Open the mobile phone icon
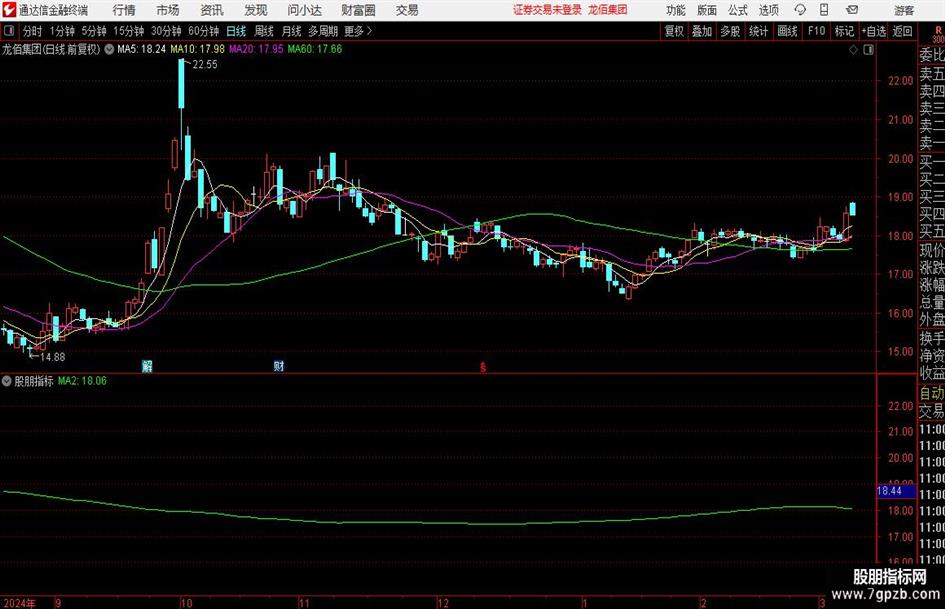This screenshot has width=945, height=609. (824, 10)
